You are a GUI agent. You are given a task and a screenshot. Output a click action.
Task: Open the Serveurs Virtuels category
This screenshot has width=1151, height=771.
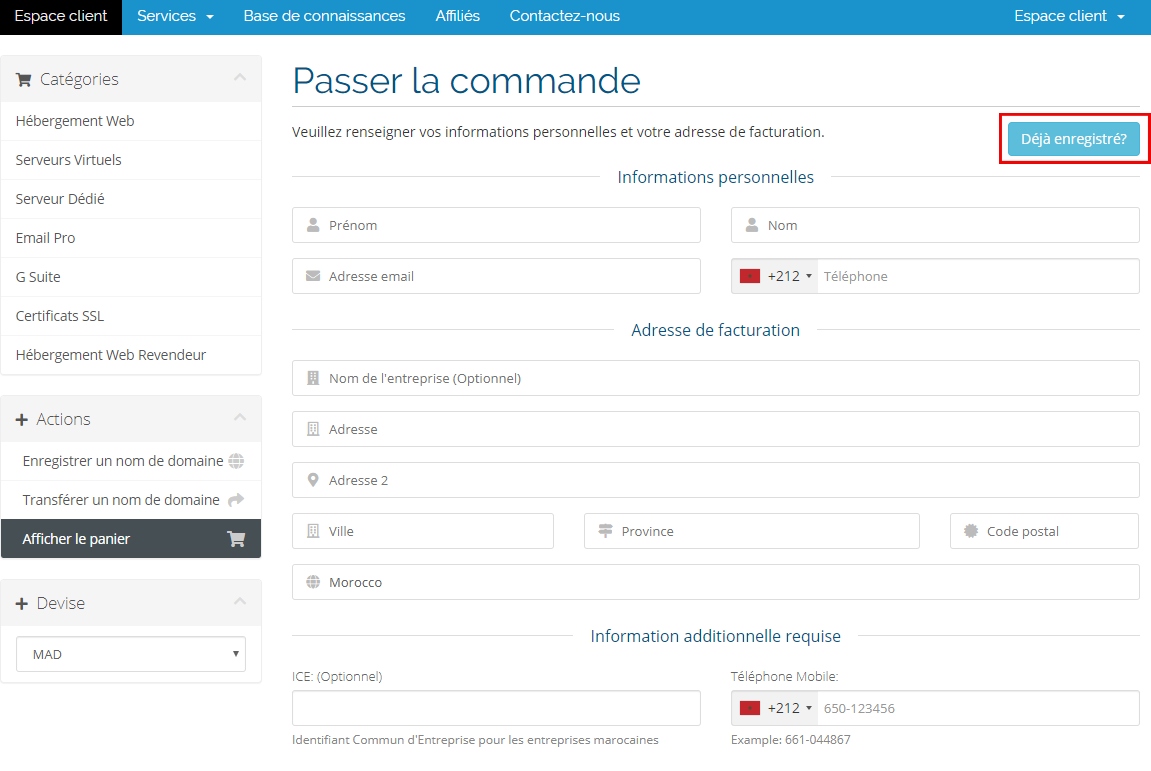(131, 160)
